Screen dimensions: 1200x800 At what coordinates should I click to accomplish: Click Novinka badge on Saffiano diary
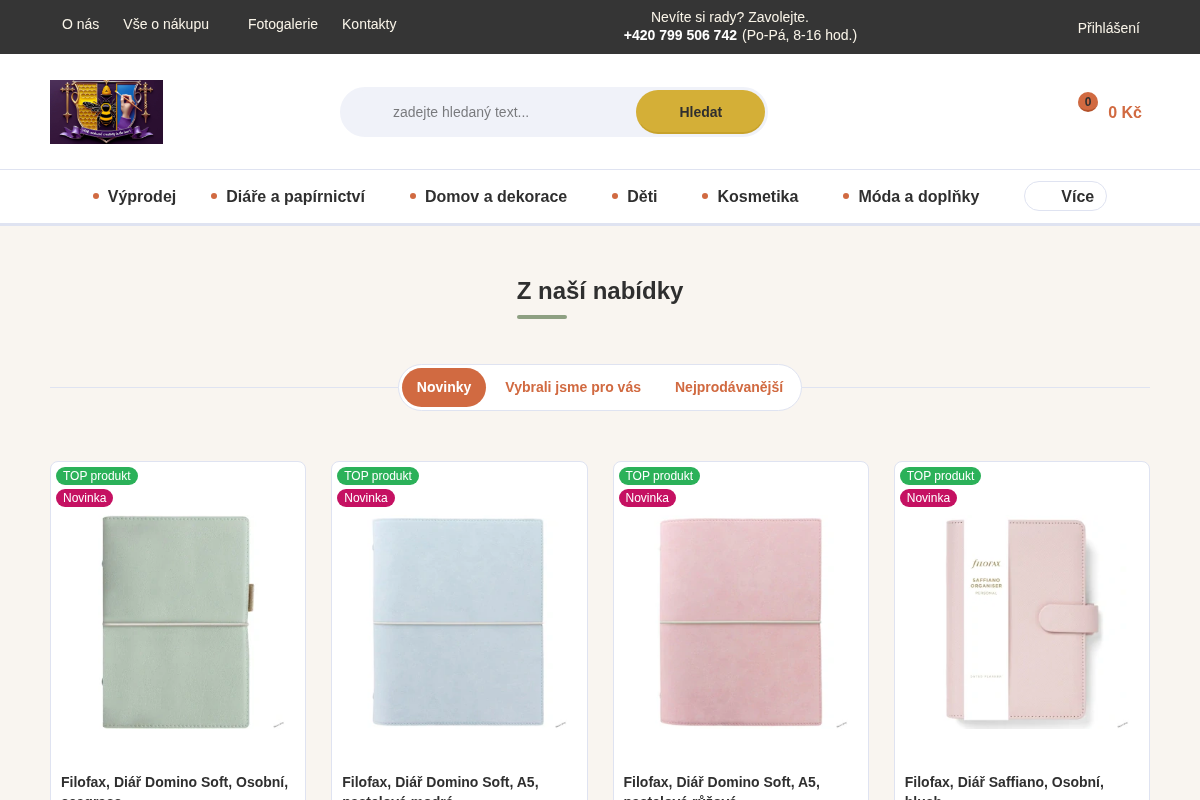928,498
